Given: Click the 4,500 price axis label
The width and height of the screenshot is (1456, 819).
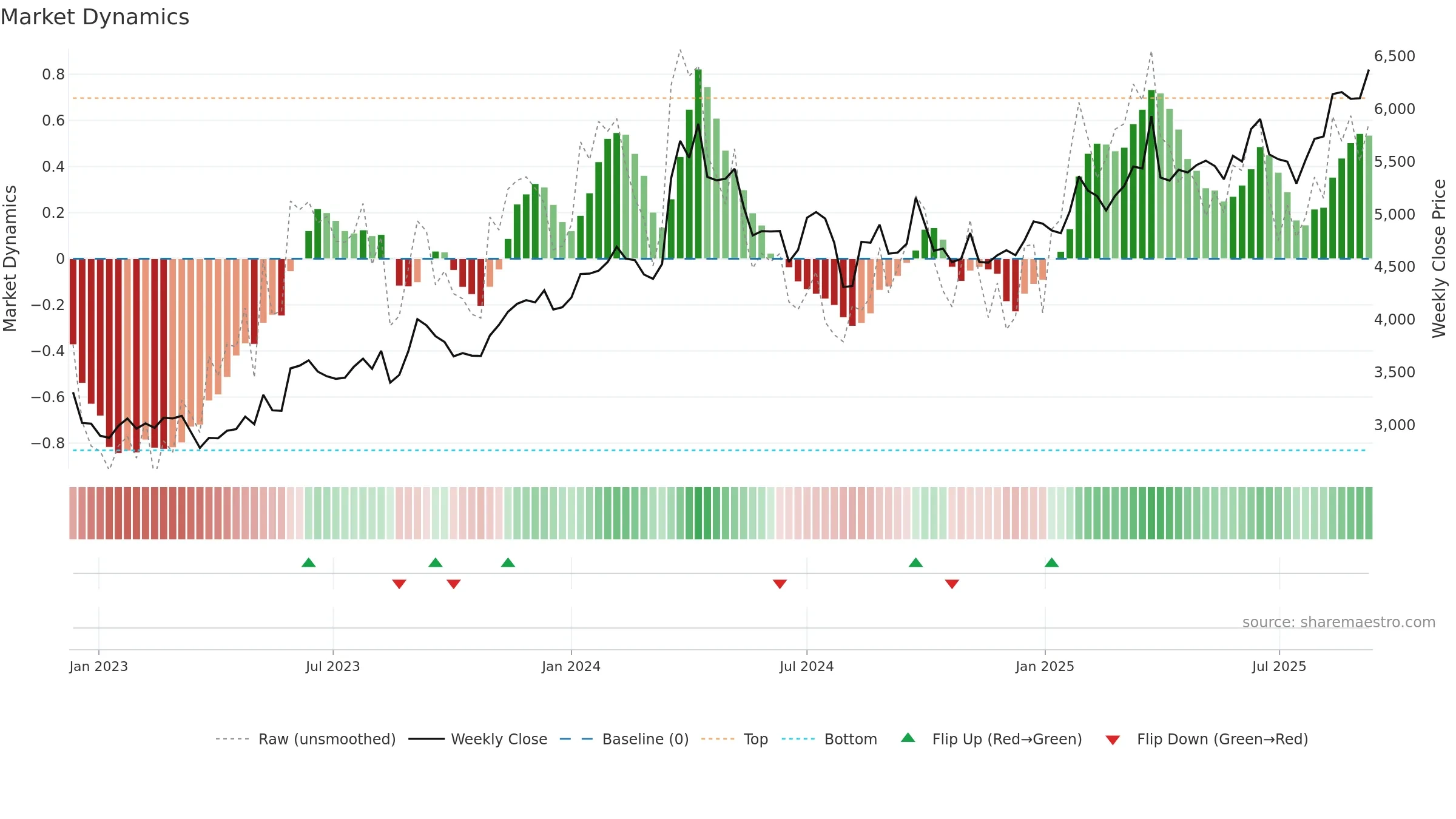Looking at the screenshot, I should [1395, 267].
